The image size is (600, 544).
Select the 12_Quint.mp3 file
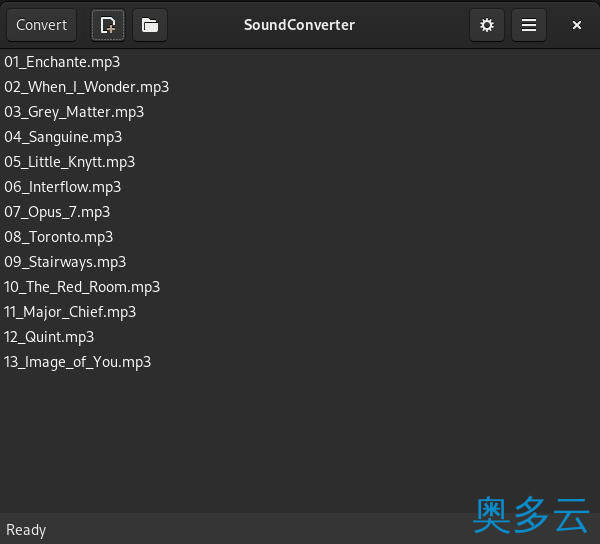pyautogui.click(x=300, y=337)
